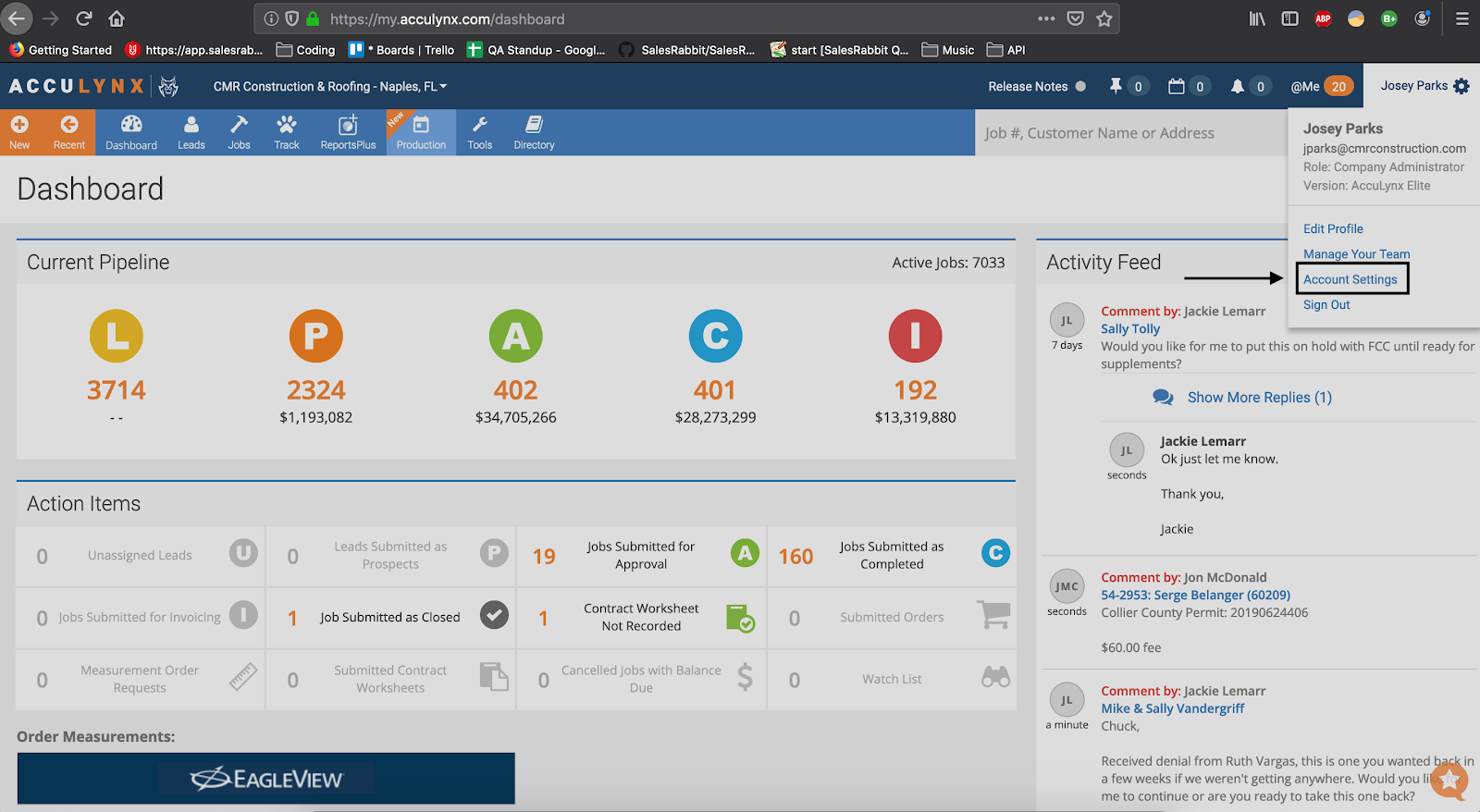Open the Production section
This screenshot has height=812, width=1480.
(x=421, y=132)
